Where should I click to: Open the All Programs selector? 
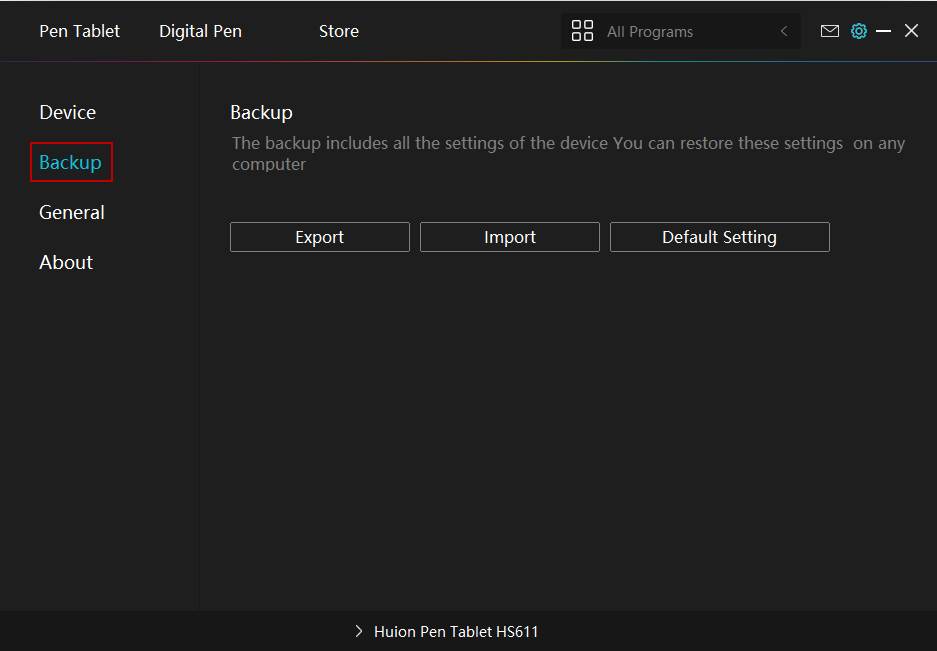coord(650,32)
